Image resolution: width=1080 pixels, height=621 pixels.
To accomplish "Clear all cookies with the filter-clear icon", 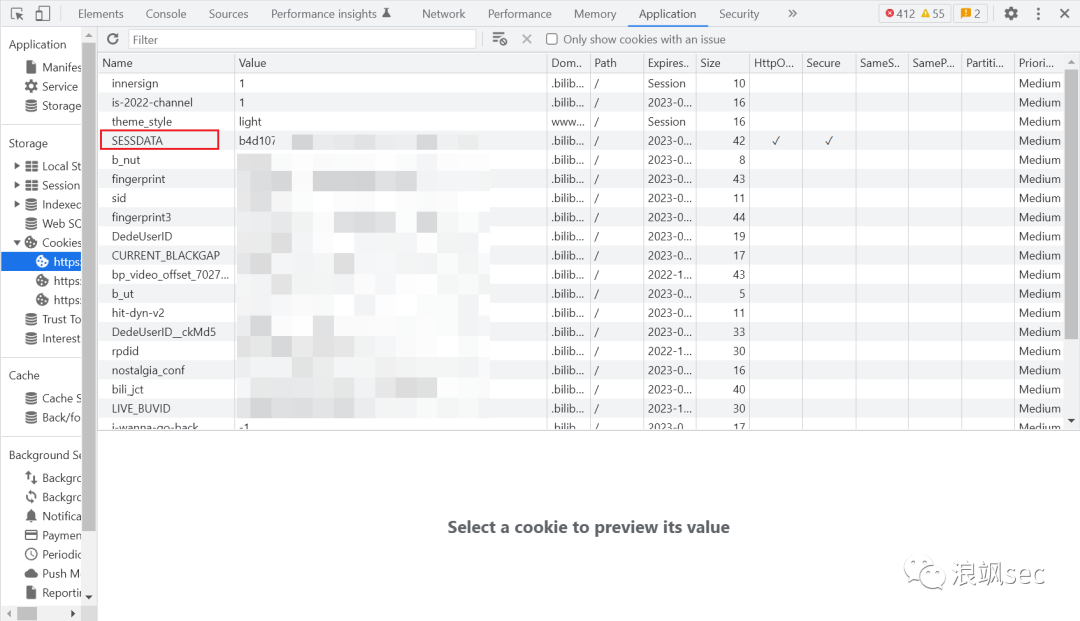I will [x=499, y=39].
